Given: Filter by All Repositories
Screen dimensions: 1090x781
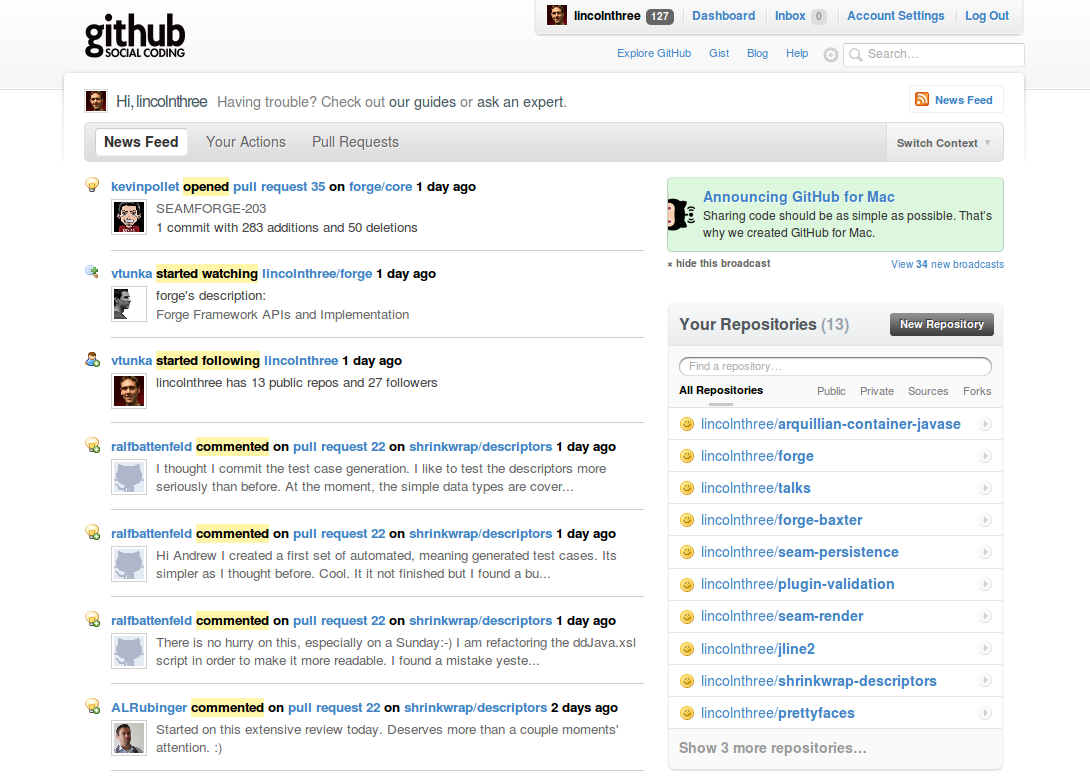Looking at the screenshot, I should [721, 390].
